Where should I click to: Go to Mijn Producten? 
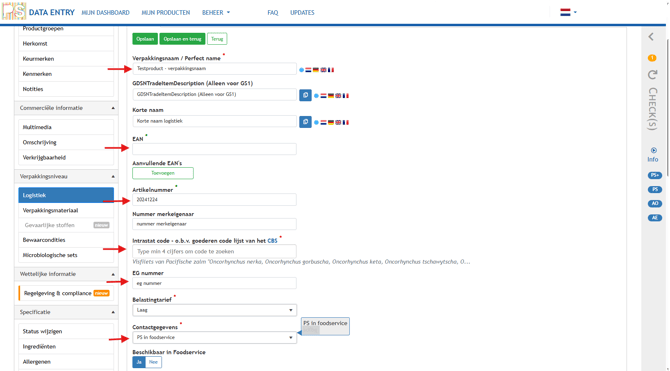pos(166,13)
